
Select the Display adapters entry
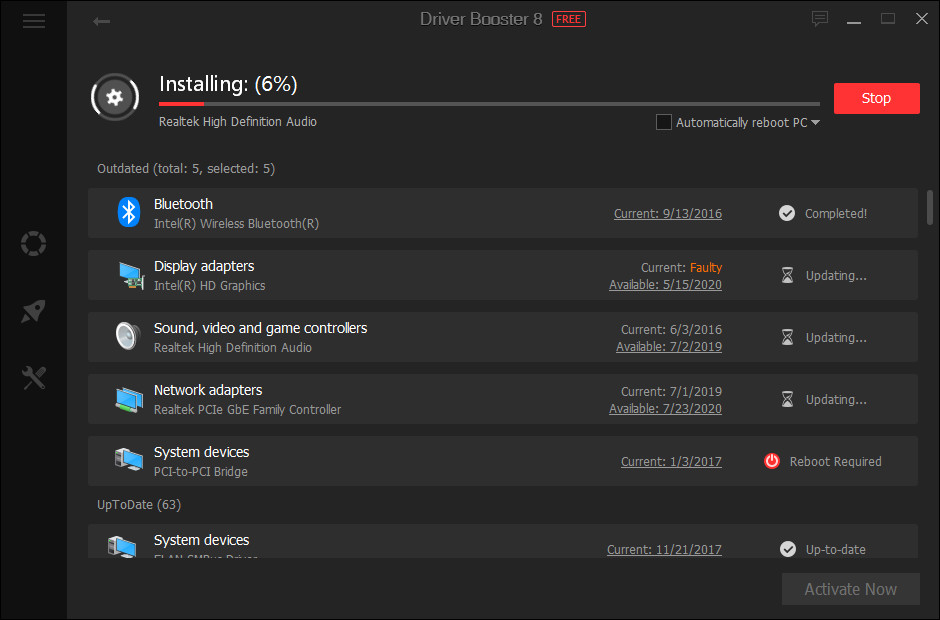[400, 275]
